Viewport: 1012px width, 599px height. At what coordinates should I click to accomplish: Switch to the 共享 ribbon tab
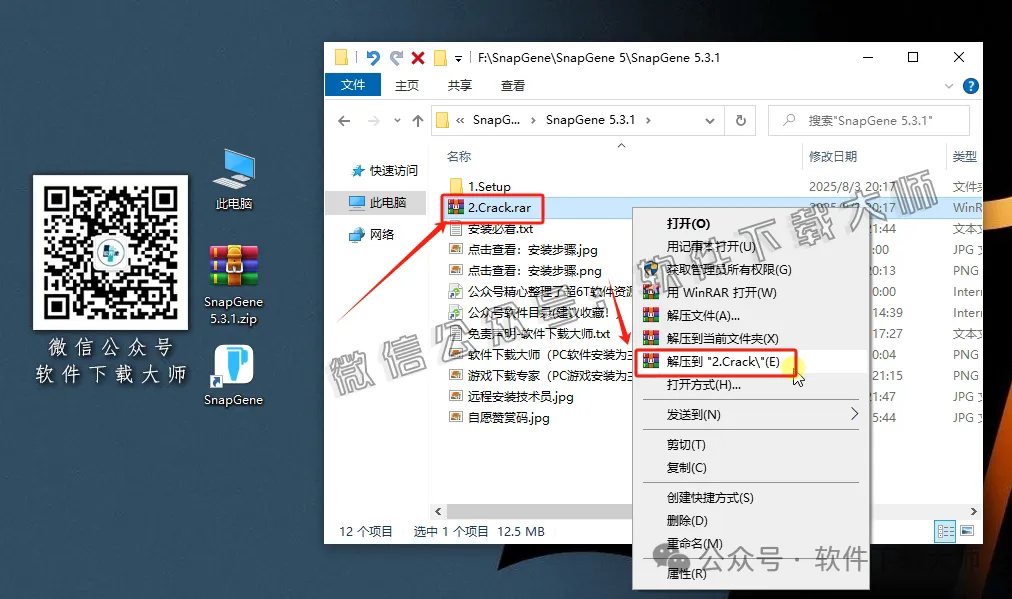pyautogui.click(x=459, y=85)
